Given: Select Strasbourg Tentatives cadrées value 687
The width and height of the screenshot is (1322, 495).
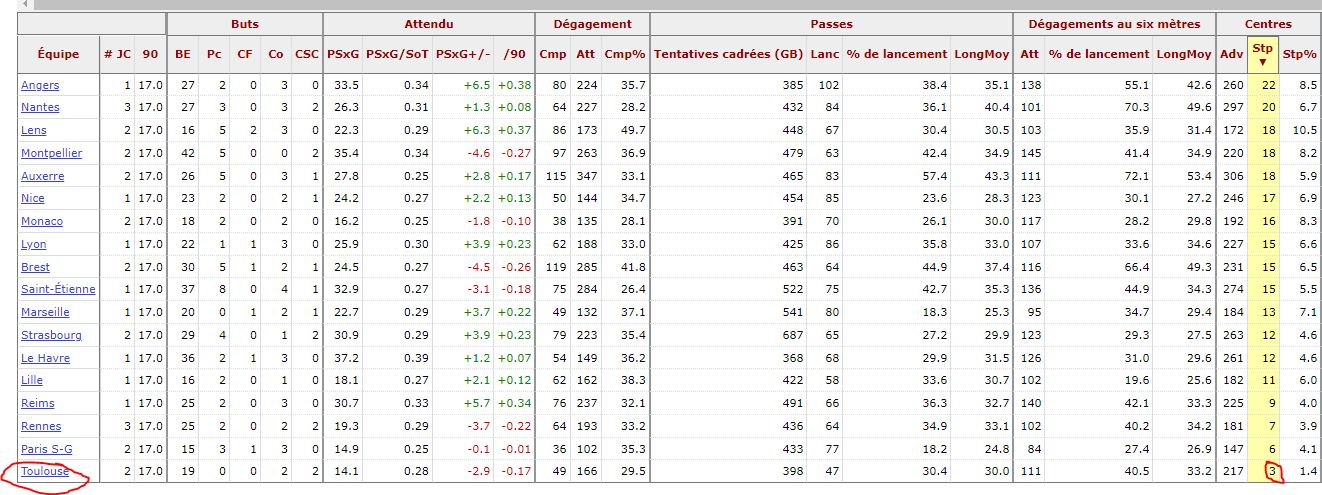Looking at the screenshot, I should 794,335.
